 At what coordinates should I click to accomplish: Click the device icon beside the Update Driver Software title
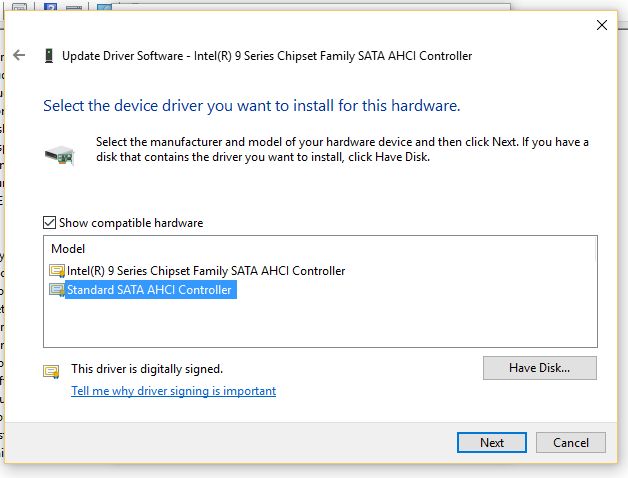(48, 56)
